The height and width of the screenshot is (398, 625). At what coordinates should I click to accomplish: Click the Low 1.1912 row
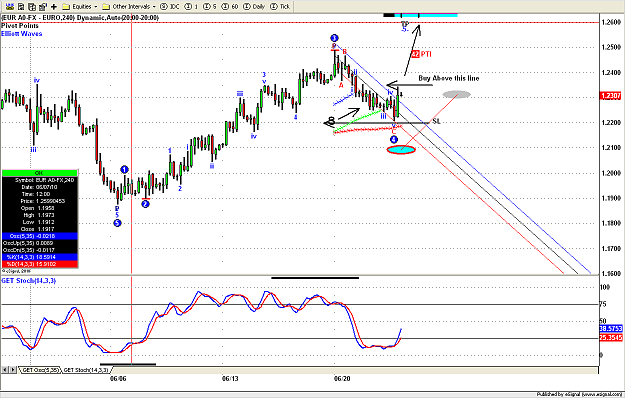(x=39, y=222)
